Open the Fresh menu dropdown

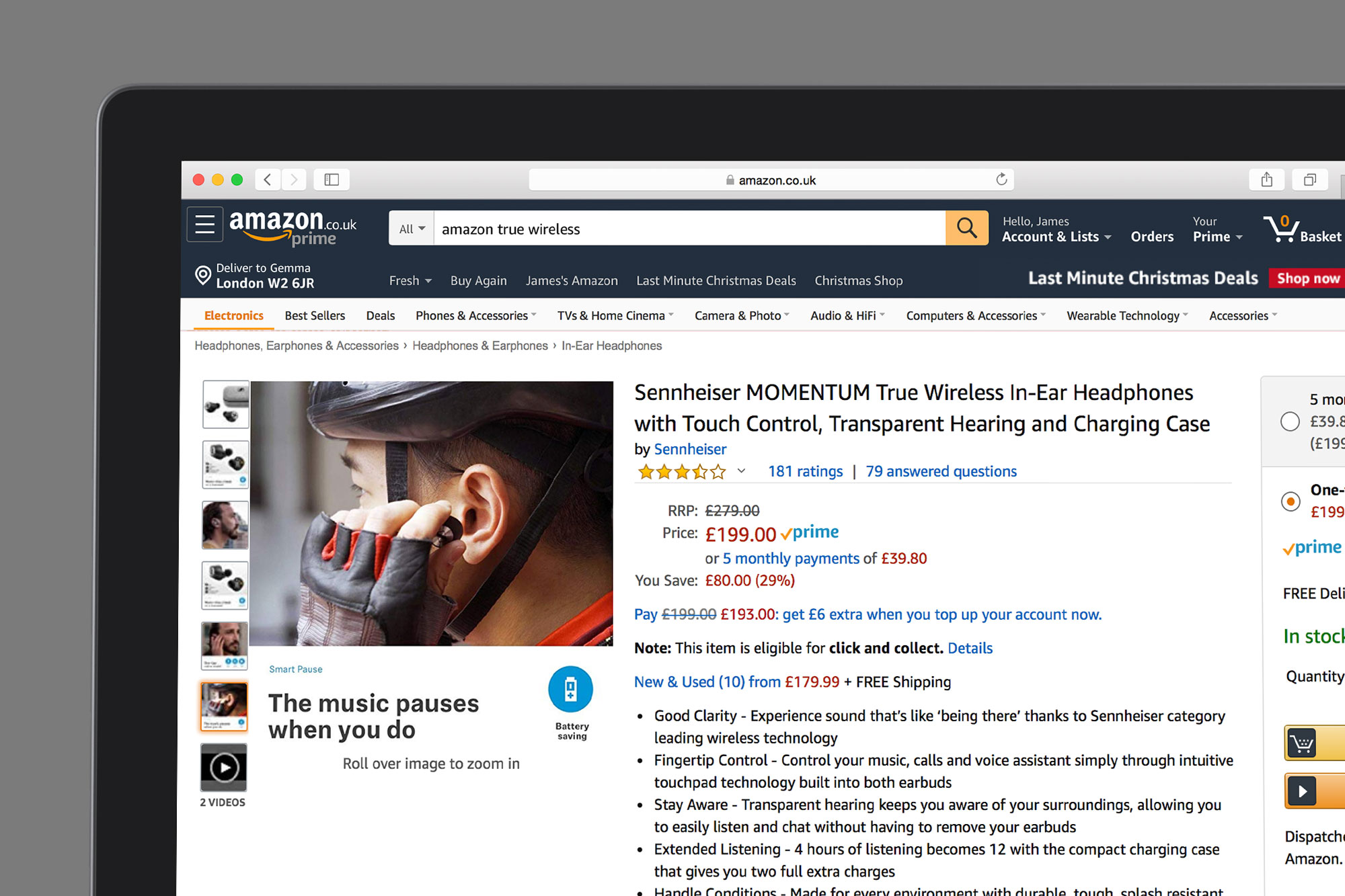(410, 281)
